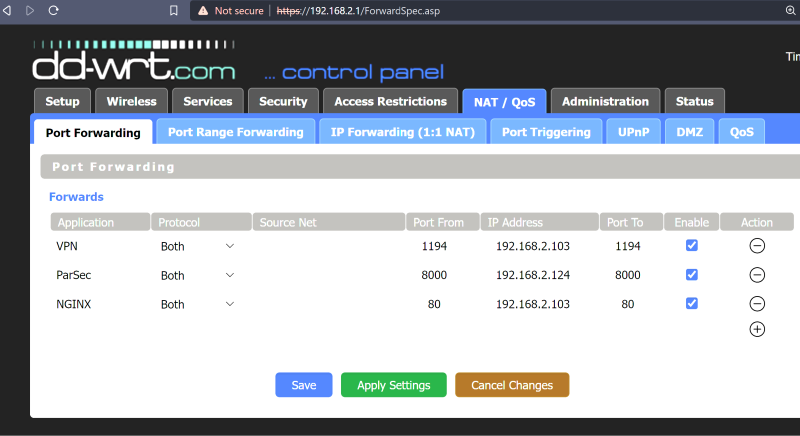Viewport: 800px width, 436px height.
Task: Change the NGINX protocol selection
Action: (198, 304)
